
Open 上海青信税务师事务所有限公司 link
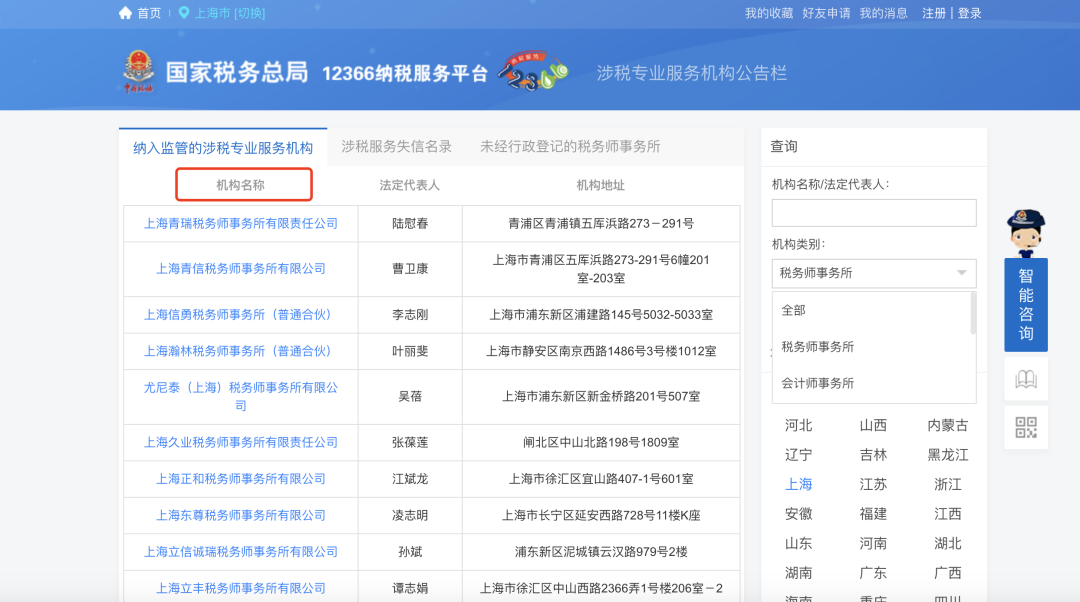[x=240, y=269]
